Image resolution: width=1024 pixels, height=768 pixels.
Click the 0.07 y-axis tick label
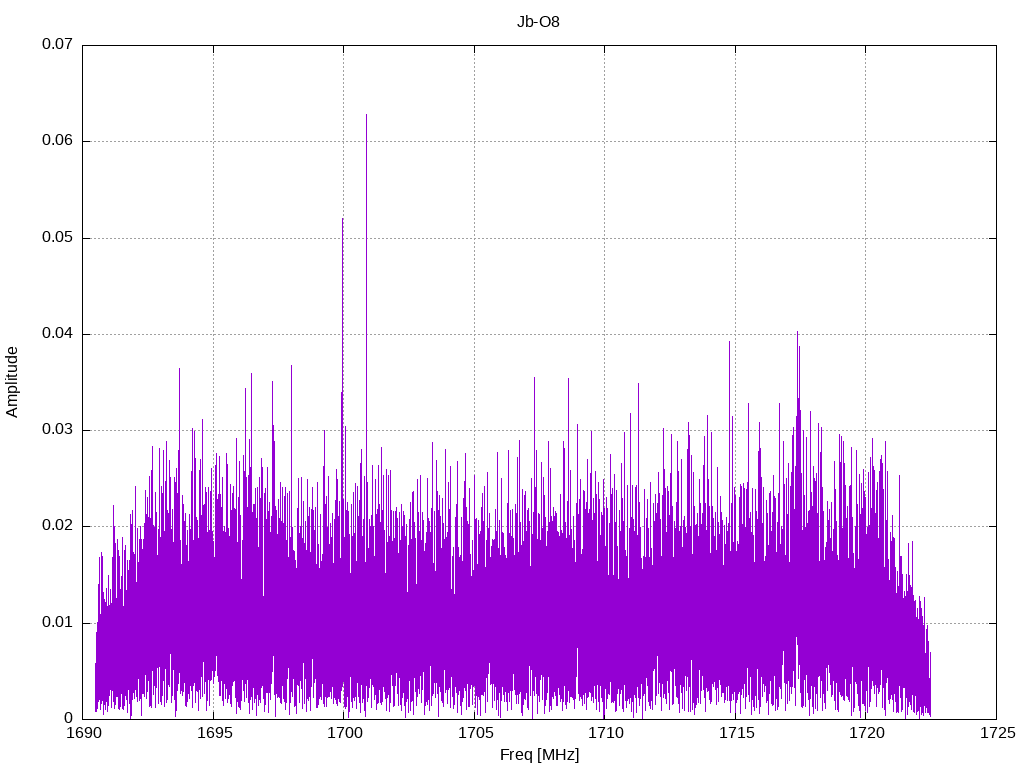point(57,45)
